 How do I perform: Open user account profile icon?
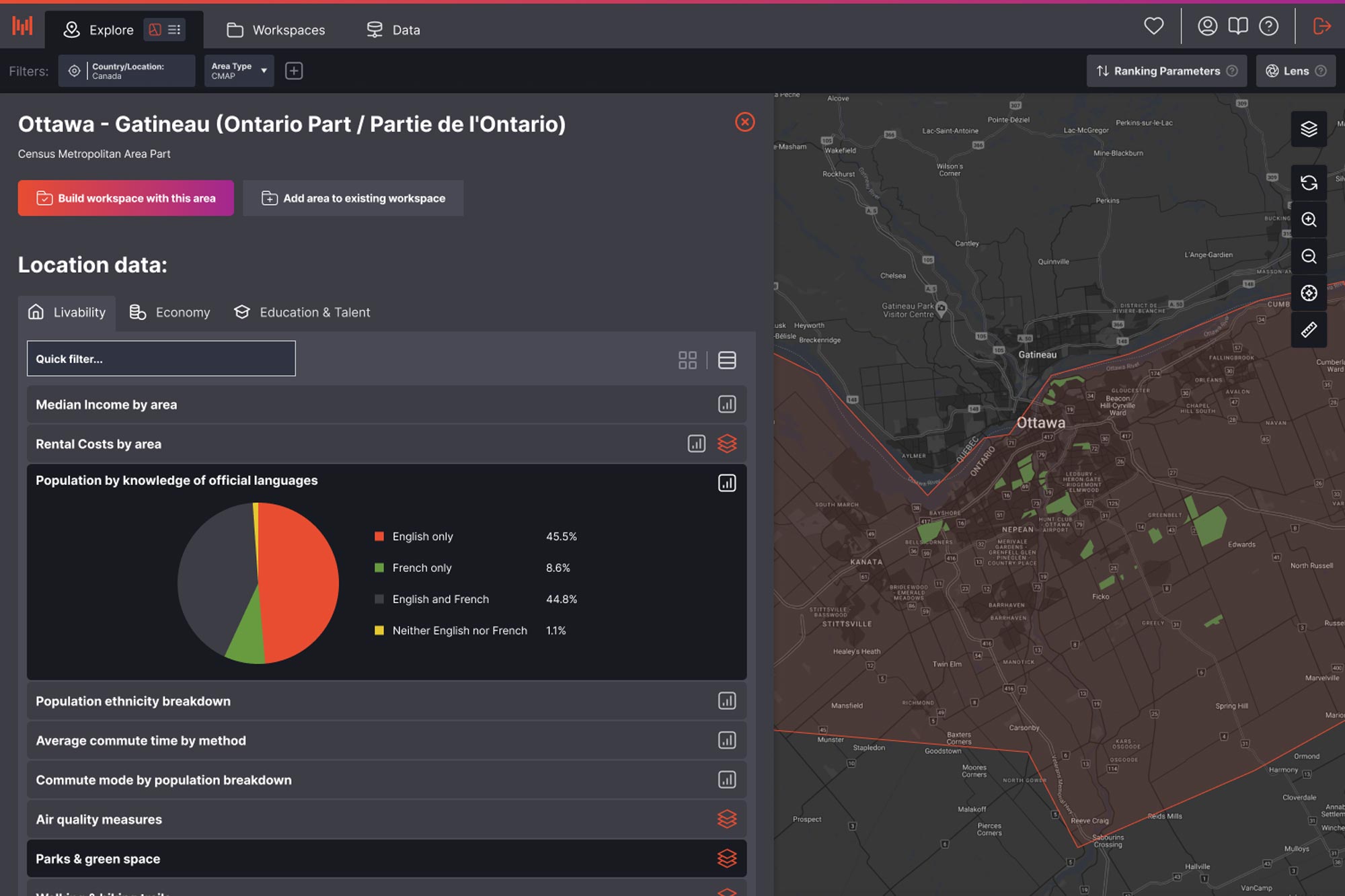click(1207, 26)
